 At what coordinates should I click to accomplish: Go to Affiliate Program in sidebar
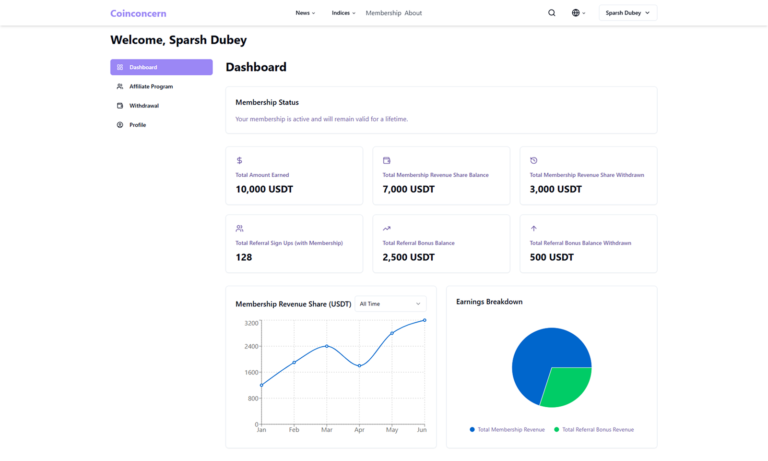tap(150, 87)
